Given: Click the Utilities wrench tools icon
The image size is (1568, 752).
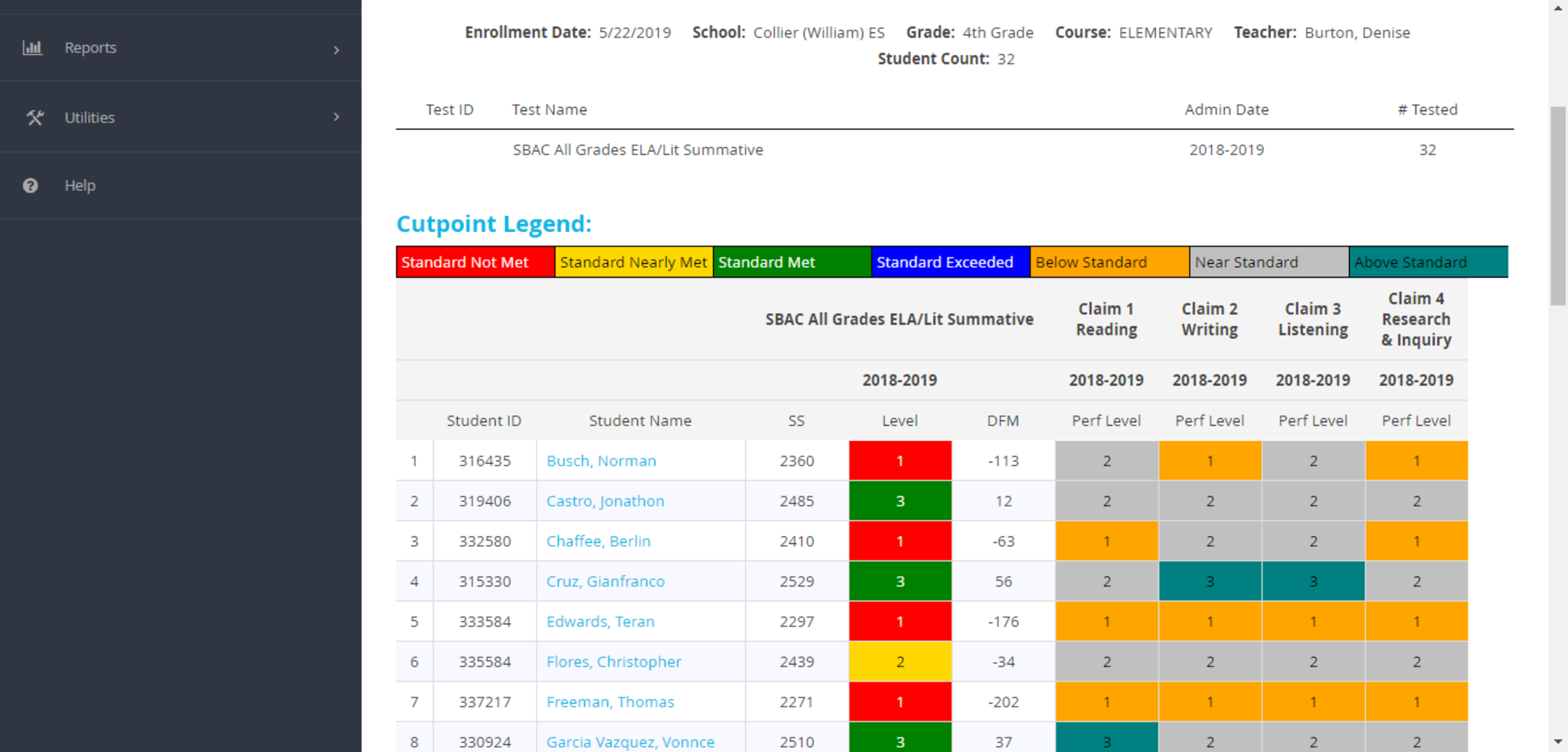Looking at the screenshot, I should tap(34, 117).
